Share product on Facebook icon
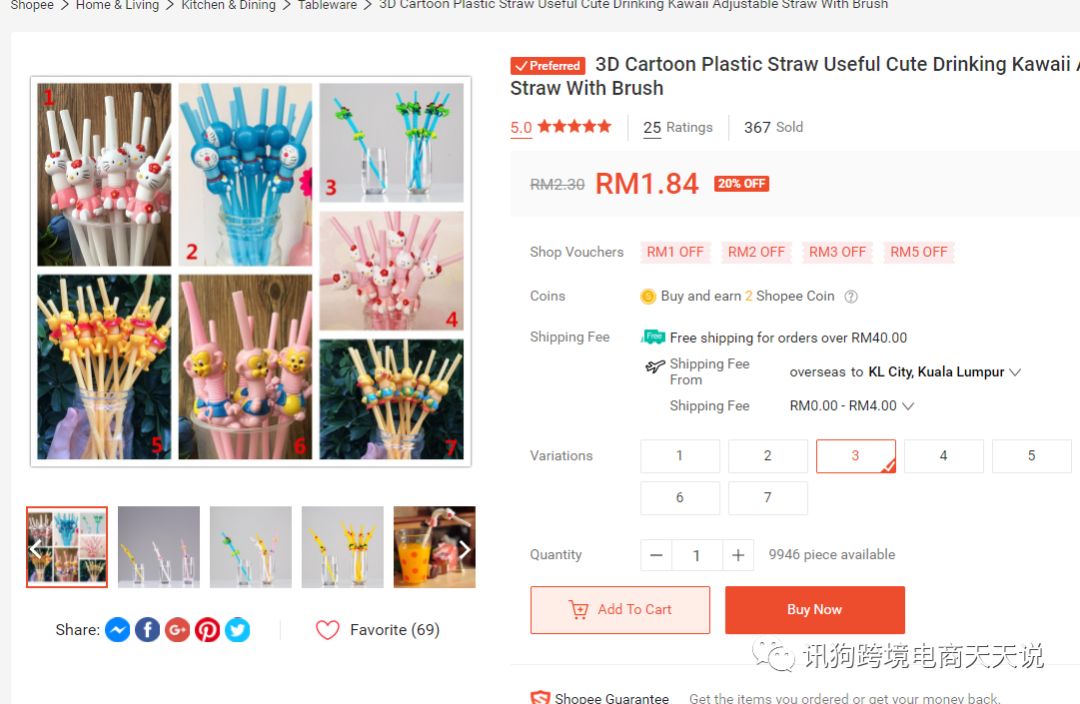 [x=147, y=630]
